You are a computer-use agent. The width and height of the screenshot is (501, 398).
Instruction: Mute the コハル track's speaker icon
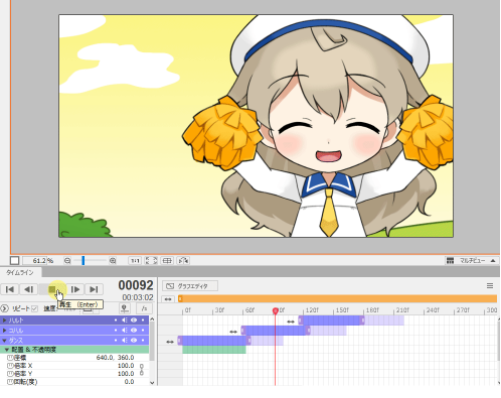[x=124, y=330]
